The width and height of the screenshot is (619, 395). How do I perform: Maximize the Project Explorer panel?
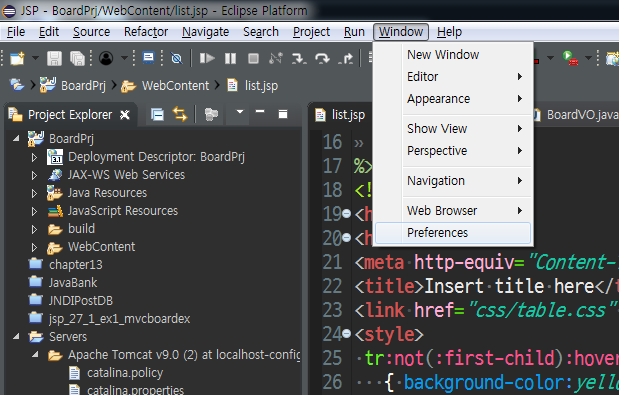point(283,114)
